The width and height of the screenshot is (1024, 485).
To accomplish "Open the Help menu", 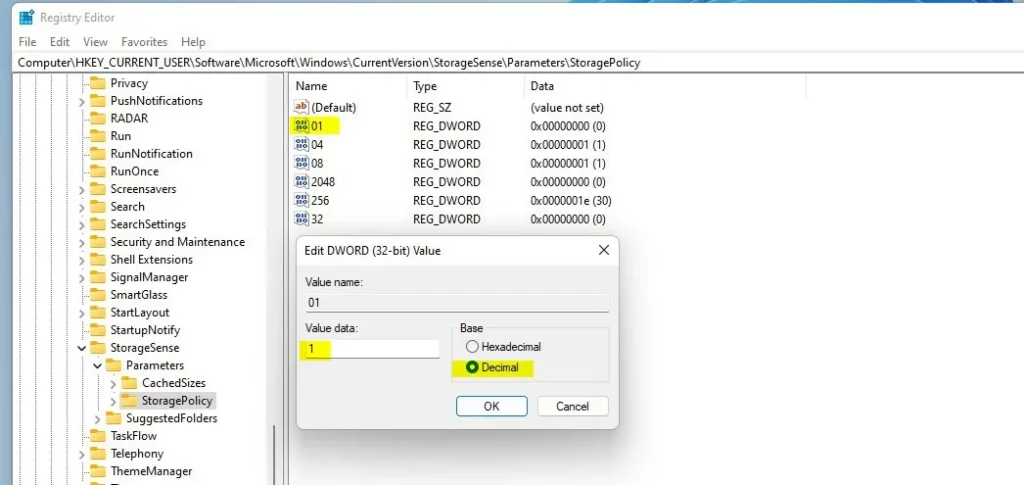I will 193,42.
